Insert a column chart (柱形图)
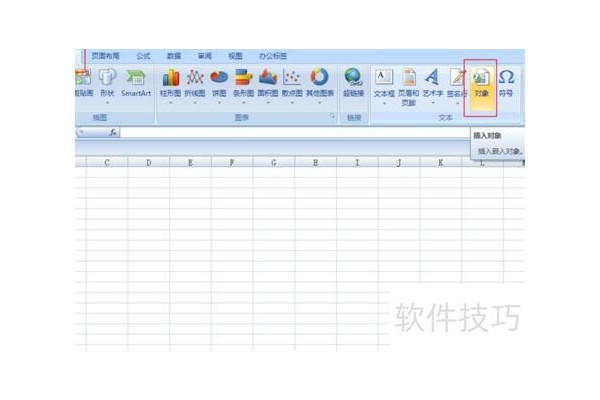The width and height of the screenshot is (600, 400). coord(170,86)
